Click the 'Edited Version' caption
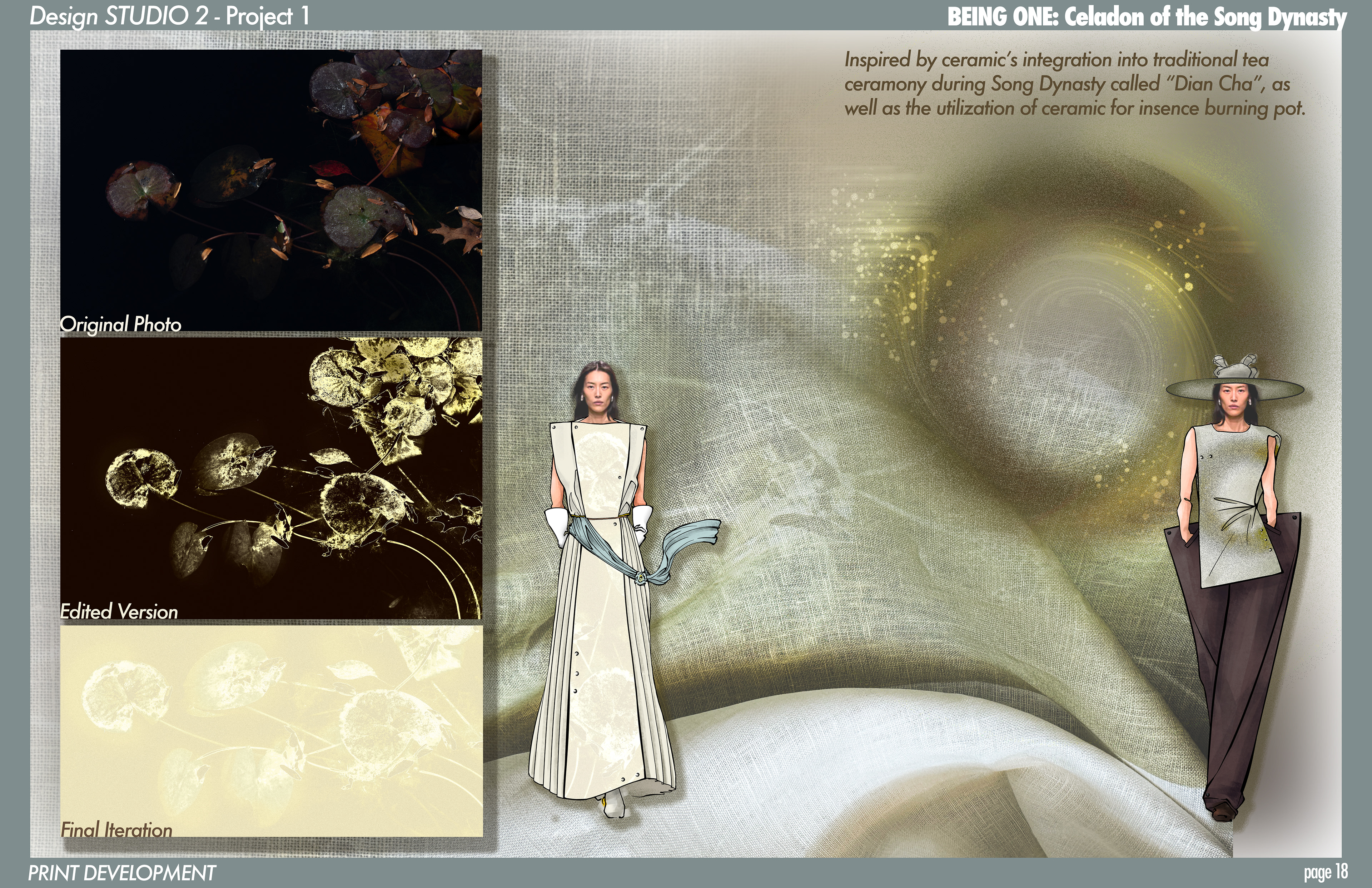The image size is (1372, 888). [119, 611]
